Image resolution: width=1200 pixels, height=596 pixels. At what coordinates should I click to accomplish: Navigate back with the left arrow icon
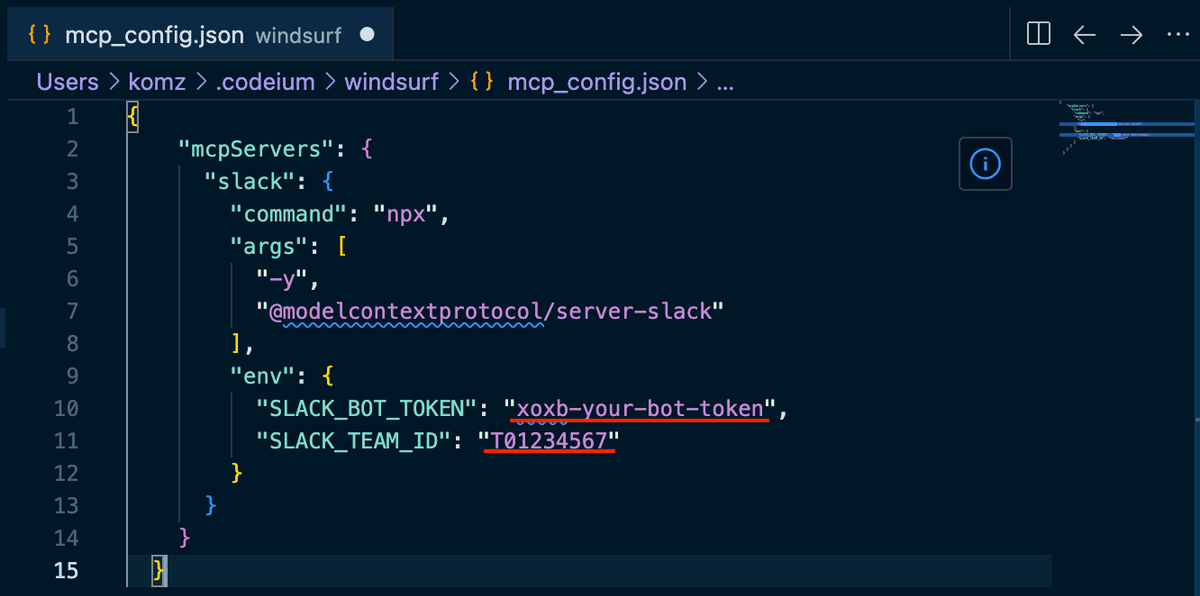click(x=1084, y=34)
